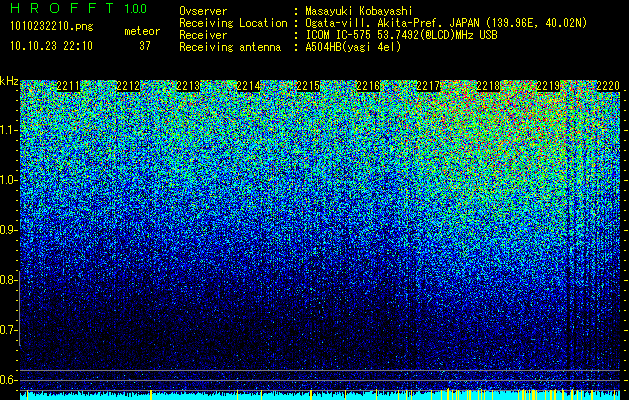The image size is (629, 400).
Task: Click the Ovserver label
Action: coord(203,12)
